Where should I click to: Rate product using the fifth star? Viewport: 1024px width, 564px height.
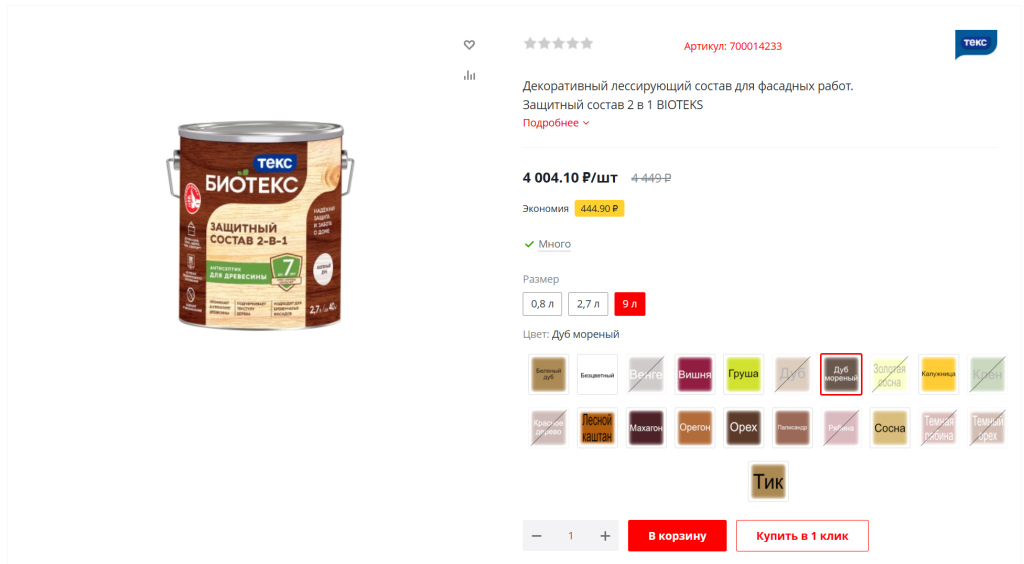coord(587,44)
